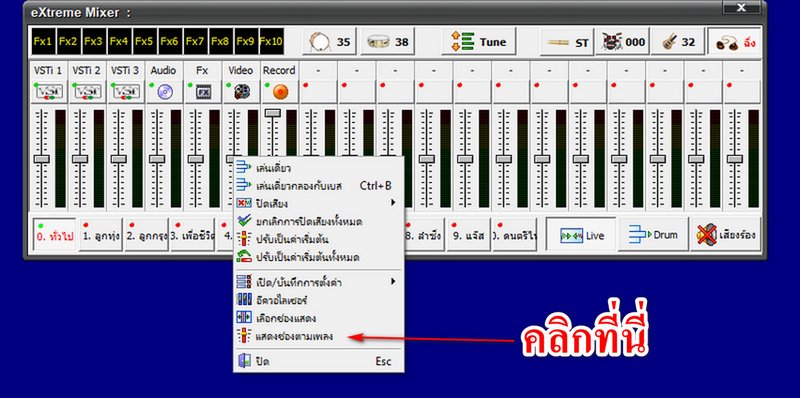Click the guitar 32 button

(679, 42)
